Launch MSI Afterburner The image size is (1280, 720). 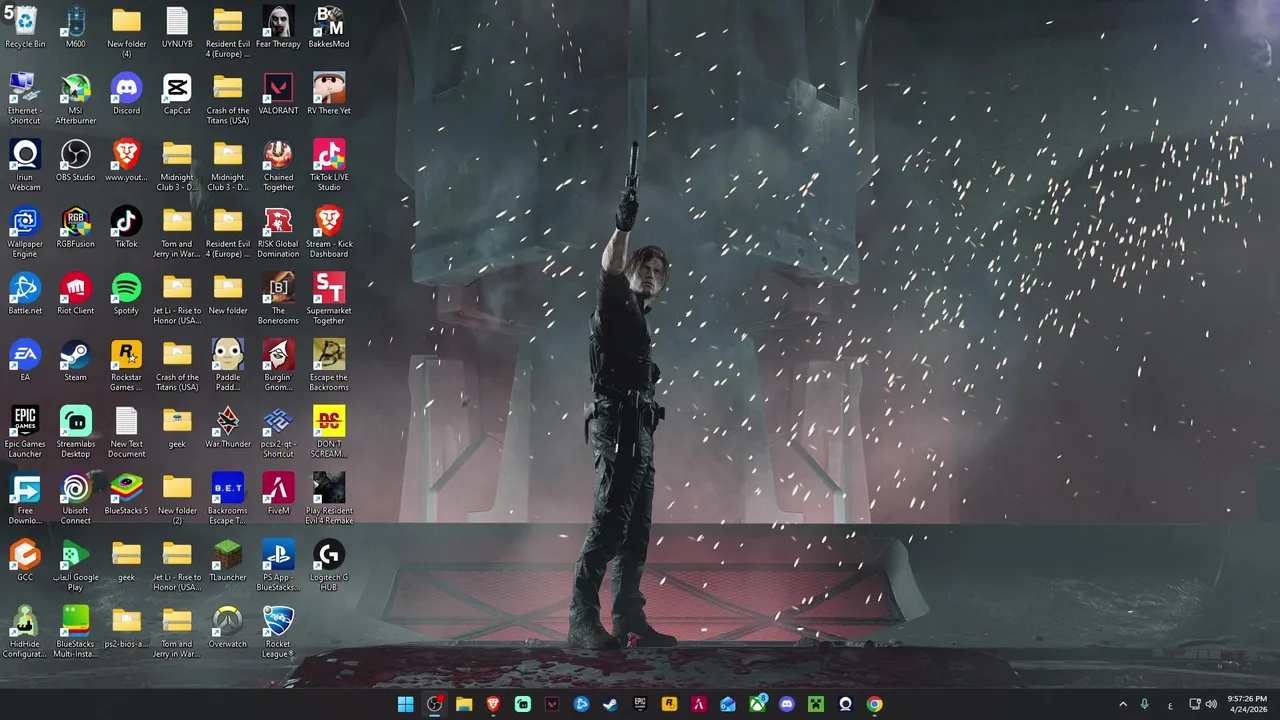(76, 99)
